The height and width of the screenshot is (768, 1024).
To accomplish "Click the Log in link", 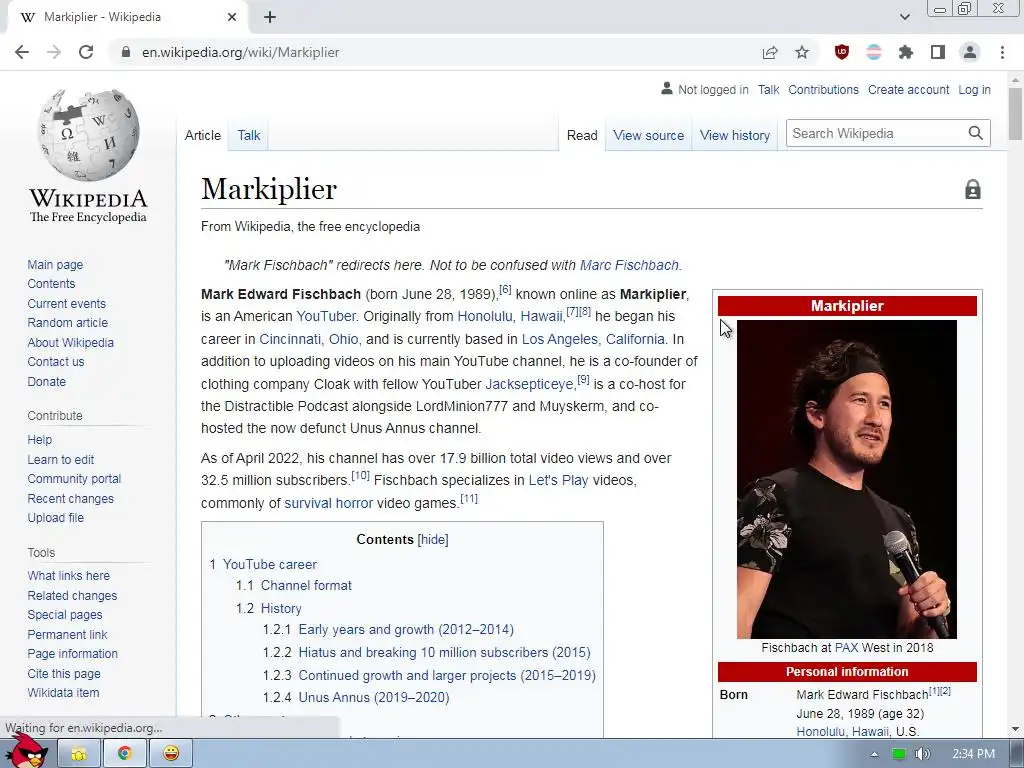I will coord(974,89).
